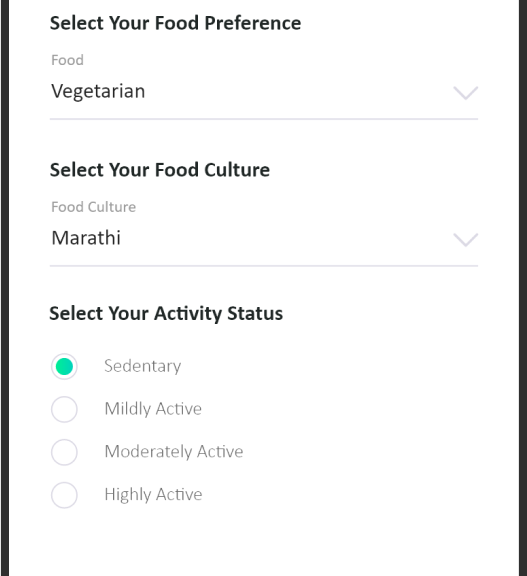Click the underline below the Marathi field
The height and width of the screenshot is (576, 527).
[264, 266]
